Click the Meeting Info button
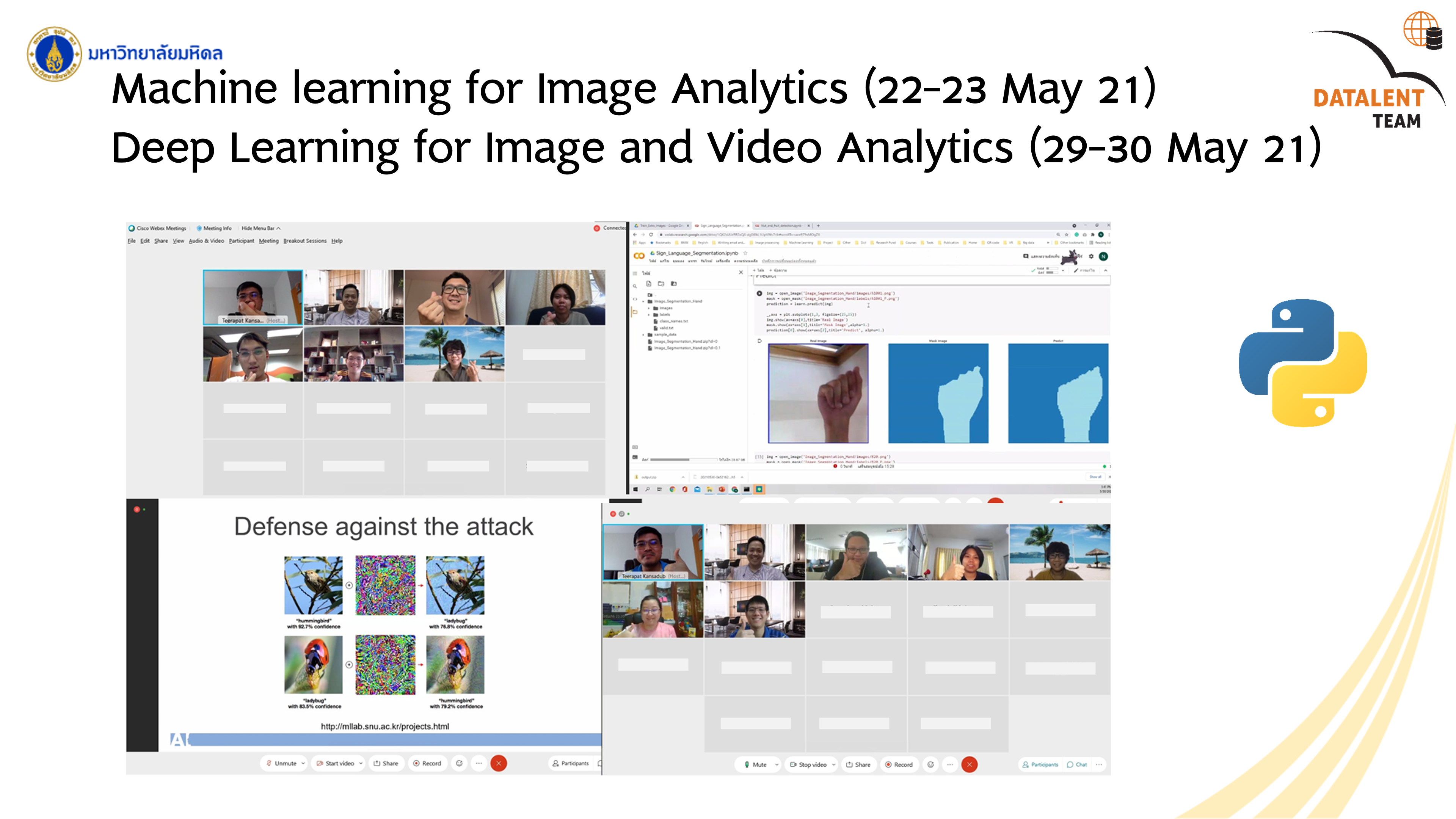 214,228
